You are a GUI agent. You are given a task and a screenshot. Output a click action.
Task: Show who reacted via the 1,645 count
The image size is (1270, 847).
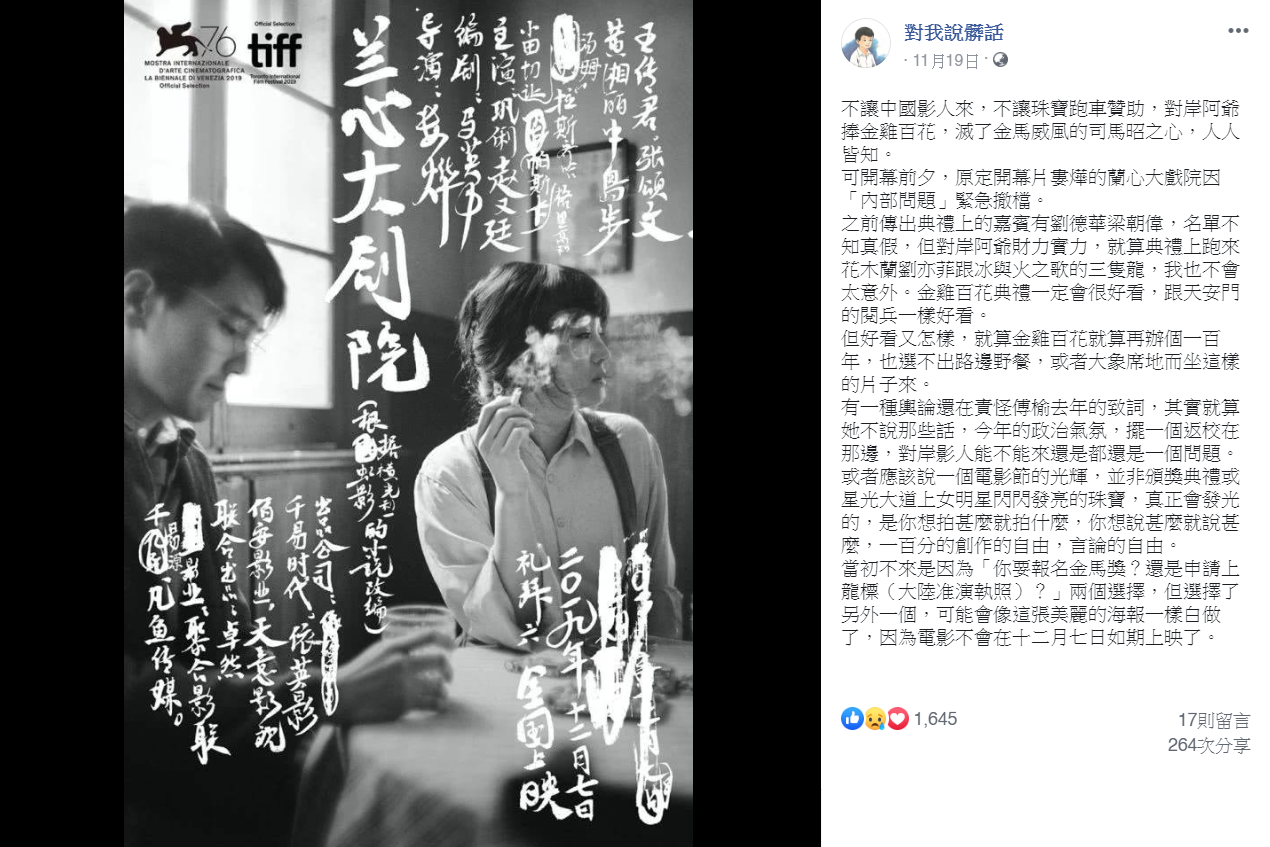click(936, 718)
